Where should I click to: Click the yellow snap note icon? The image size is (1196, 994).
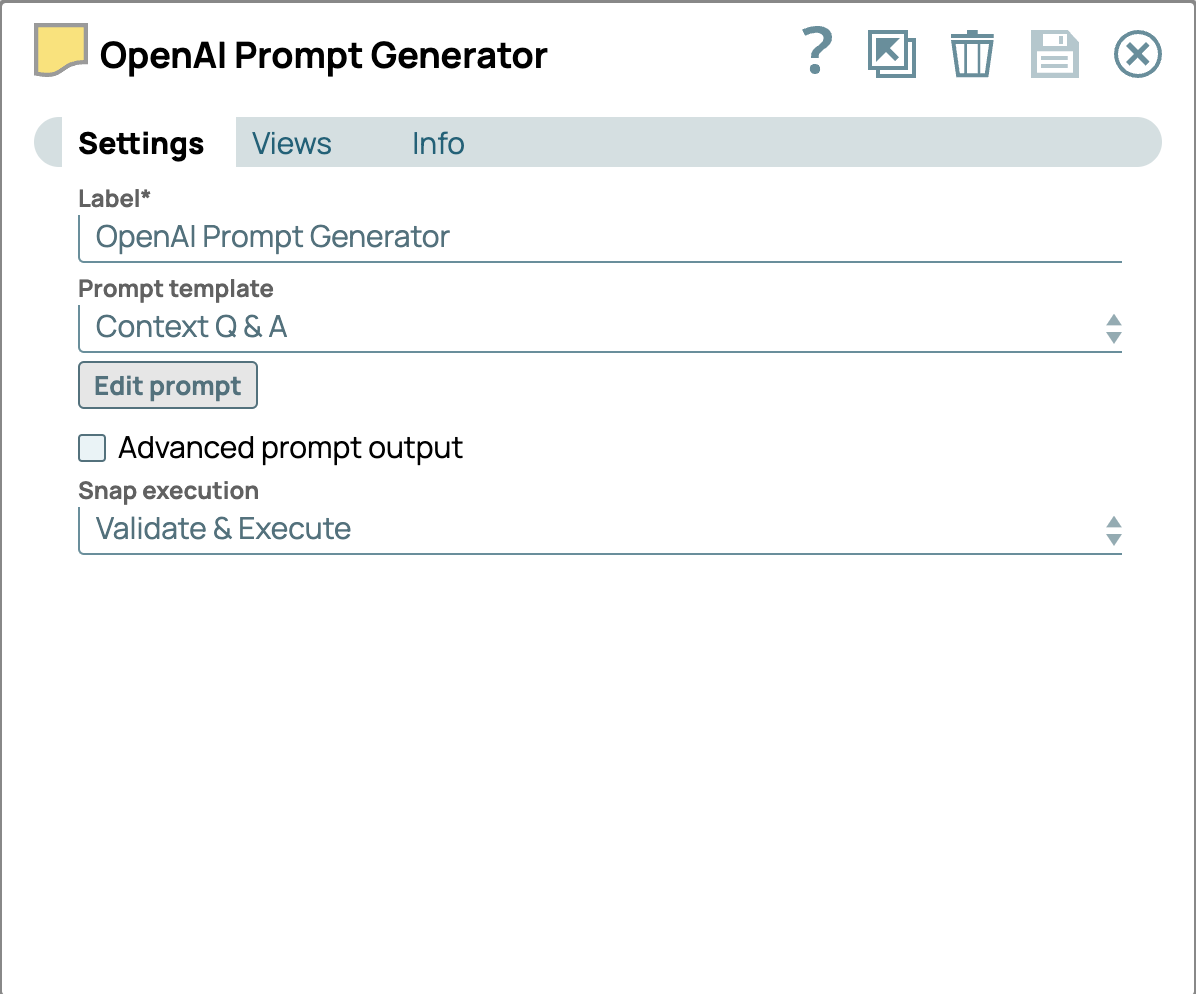pos(61,52)
